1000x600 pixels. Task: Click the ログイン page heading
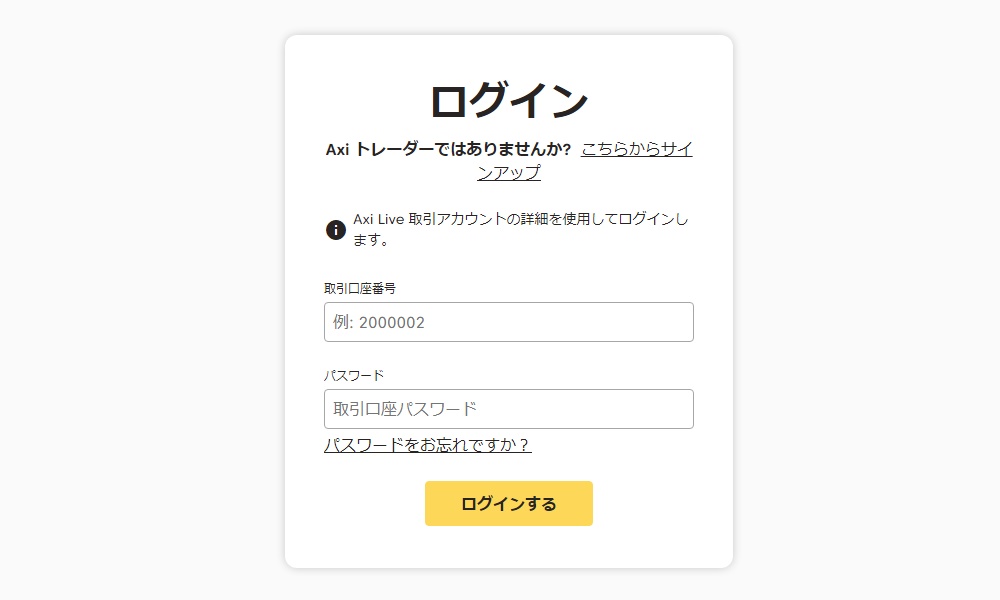tap(509, 98)
